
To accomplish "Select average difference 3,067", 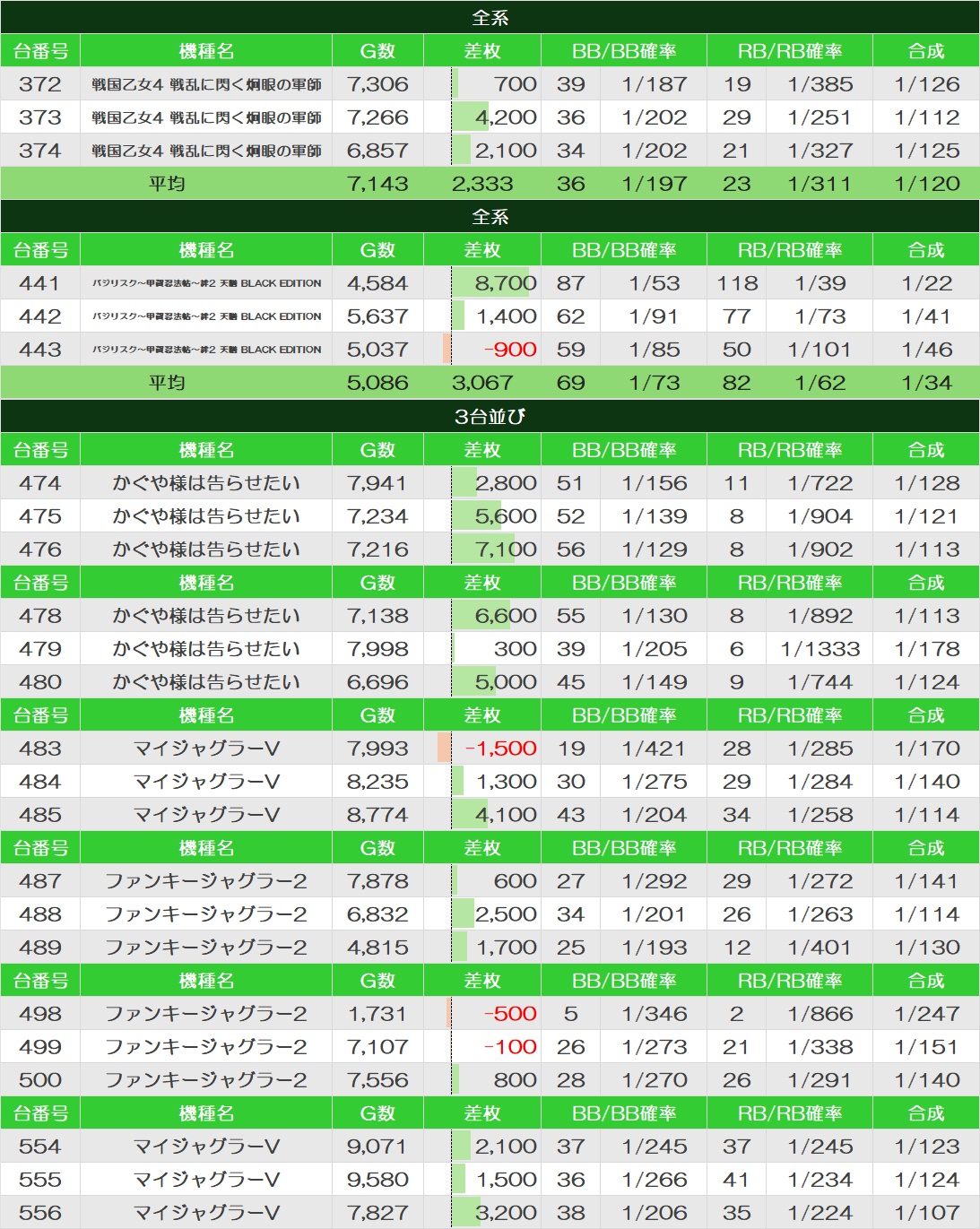I will click(482, 383).
